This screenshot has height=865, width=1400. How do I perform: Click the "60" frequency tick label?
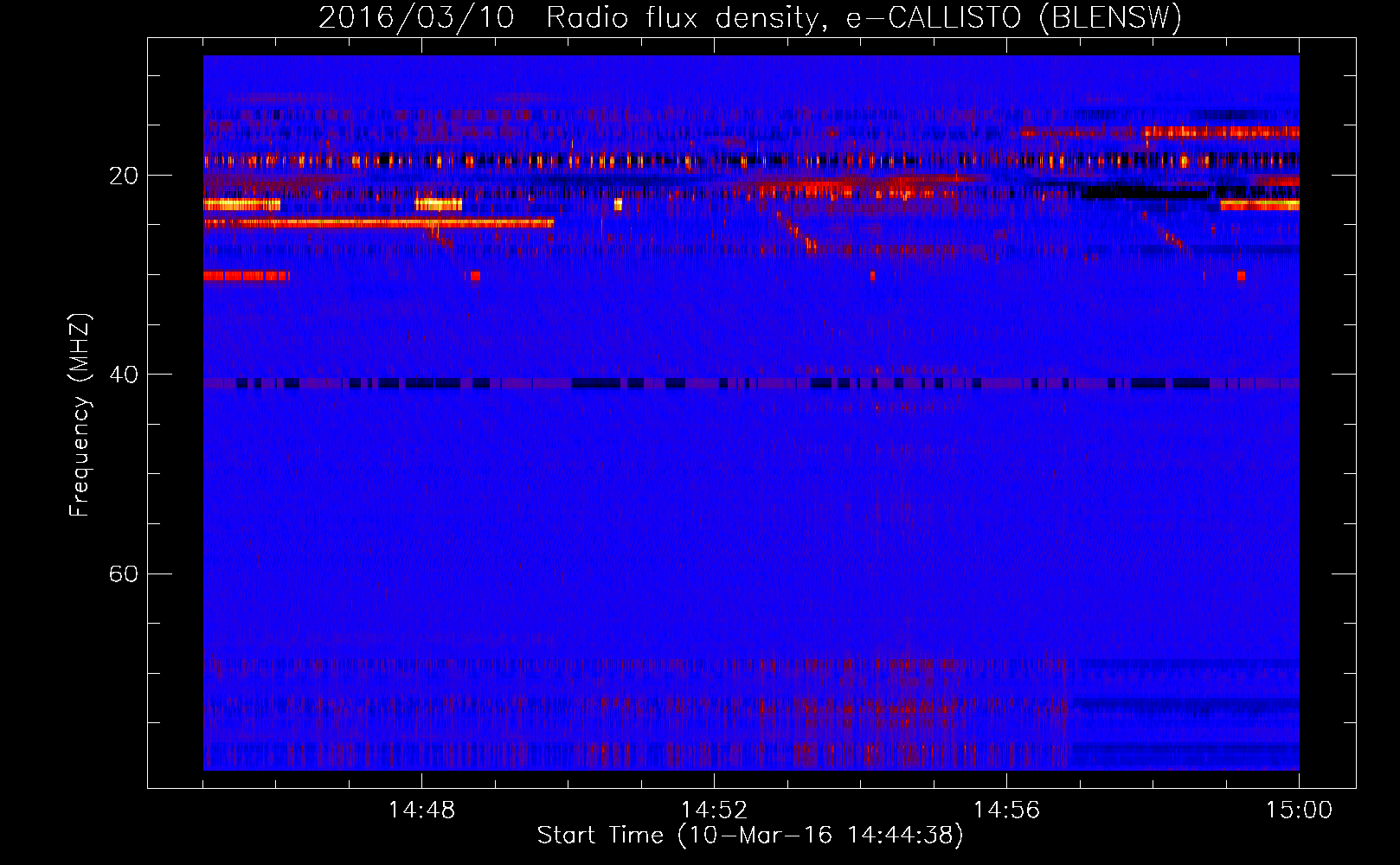(x=124, y=573)
